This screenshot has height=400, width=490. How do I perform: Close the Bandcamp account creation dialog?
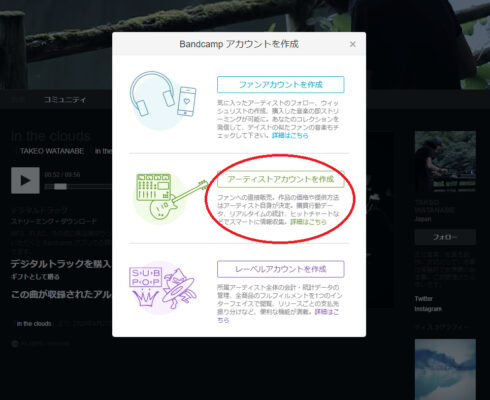[352, 44]
